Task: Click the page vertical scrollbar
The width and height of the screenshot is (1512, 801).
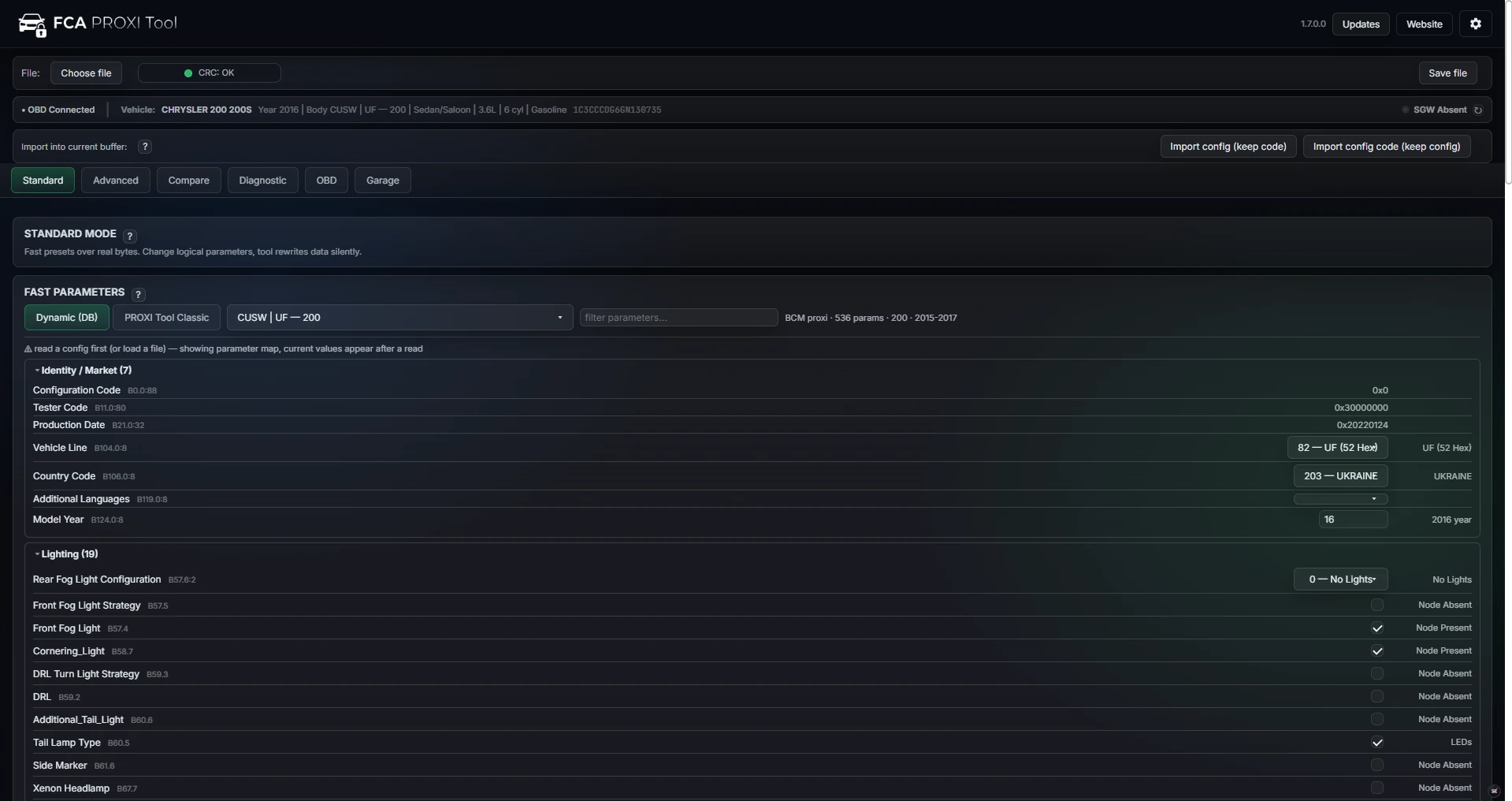Action: [x=1507, y=92]
